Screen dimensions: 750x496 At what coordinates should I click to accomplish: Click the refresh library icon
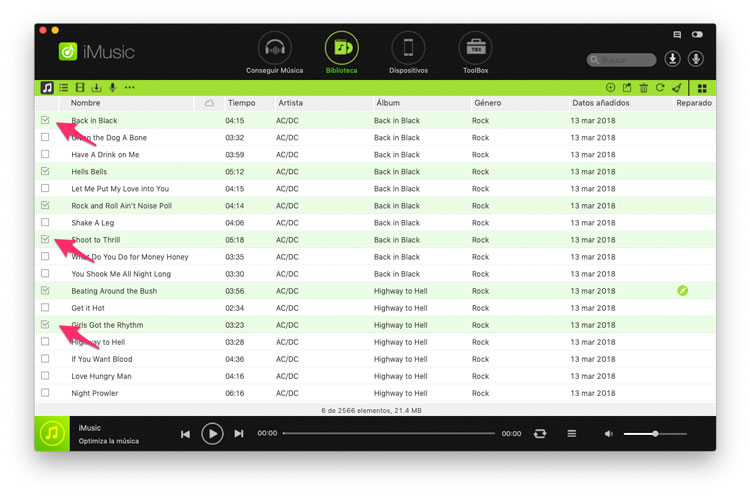coord(660,88)
